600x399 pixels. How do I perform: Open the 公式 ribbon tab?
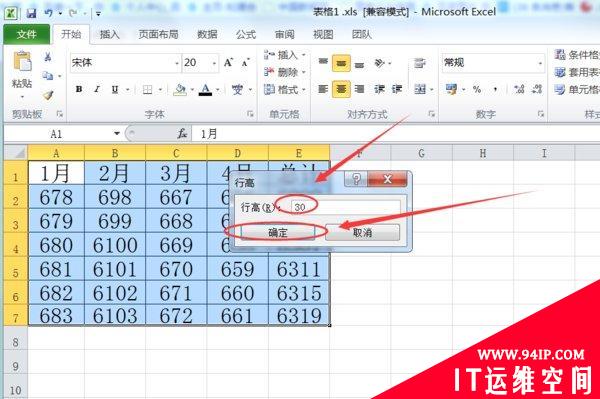coord(246,35)
